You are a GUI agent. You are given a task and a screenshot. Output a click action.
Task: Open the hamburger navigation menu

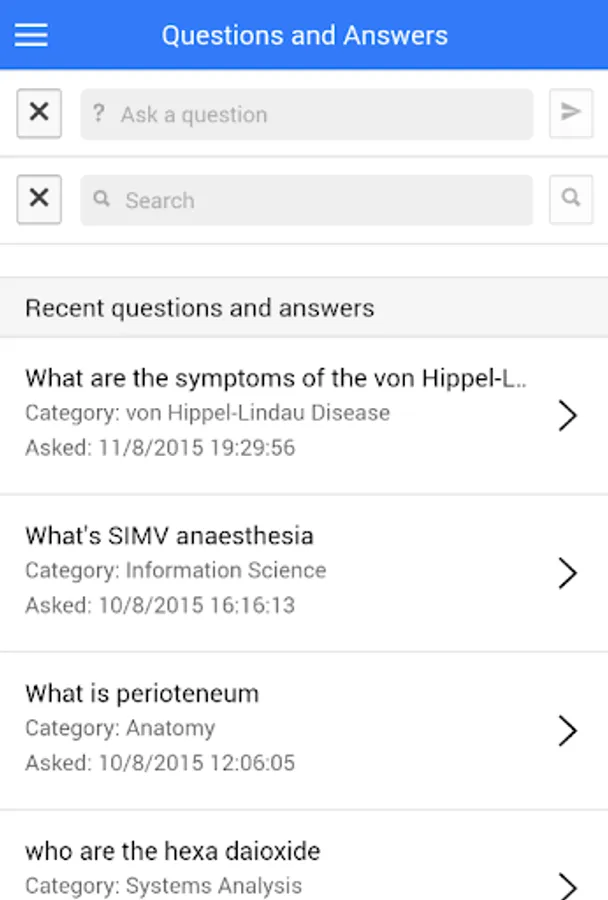(32, 35)
